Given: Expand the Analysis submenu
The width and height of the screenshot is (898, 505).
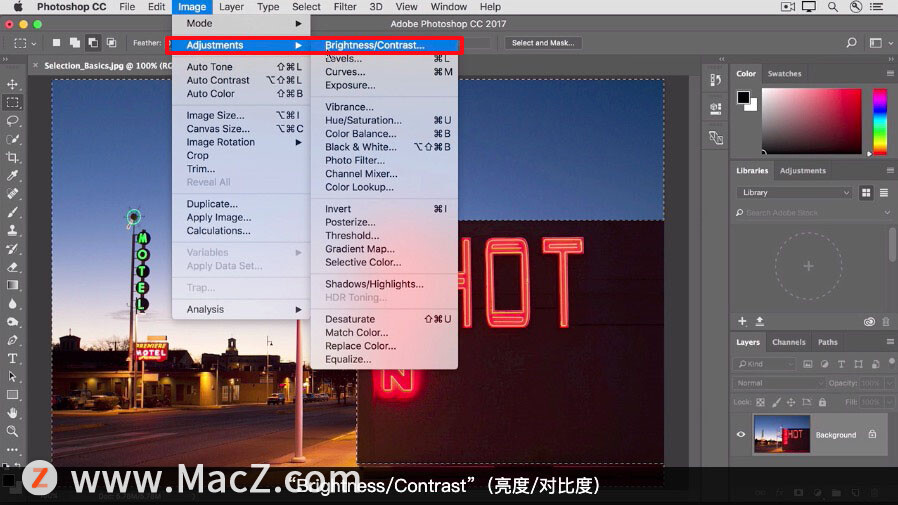Looking at the screenshot, I should [x=241, y=309].
